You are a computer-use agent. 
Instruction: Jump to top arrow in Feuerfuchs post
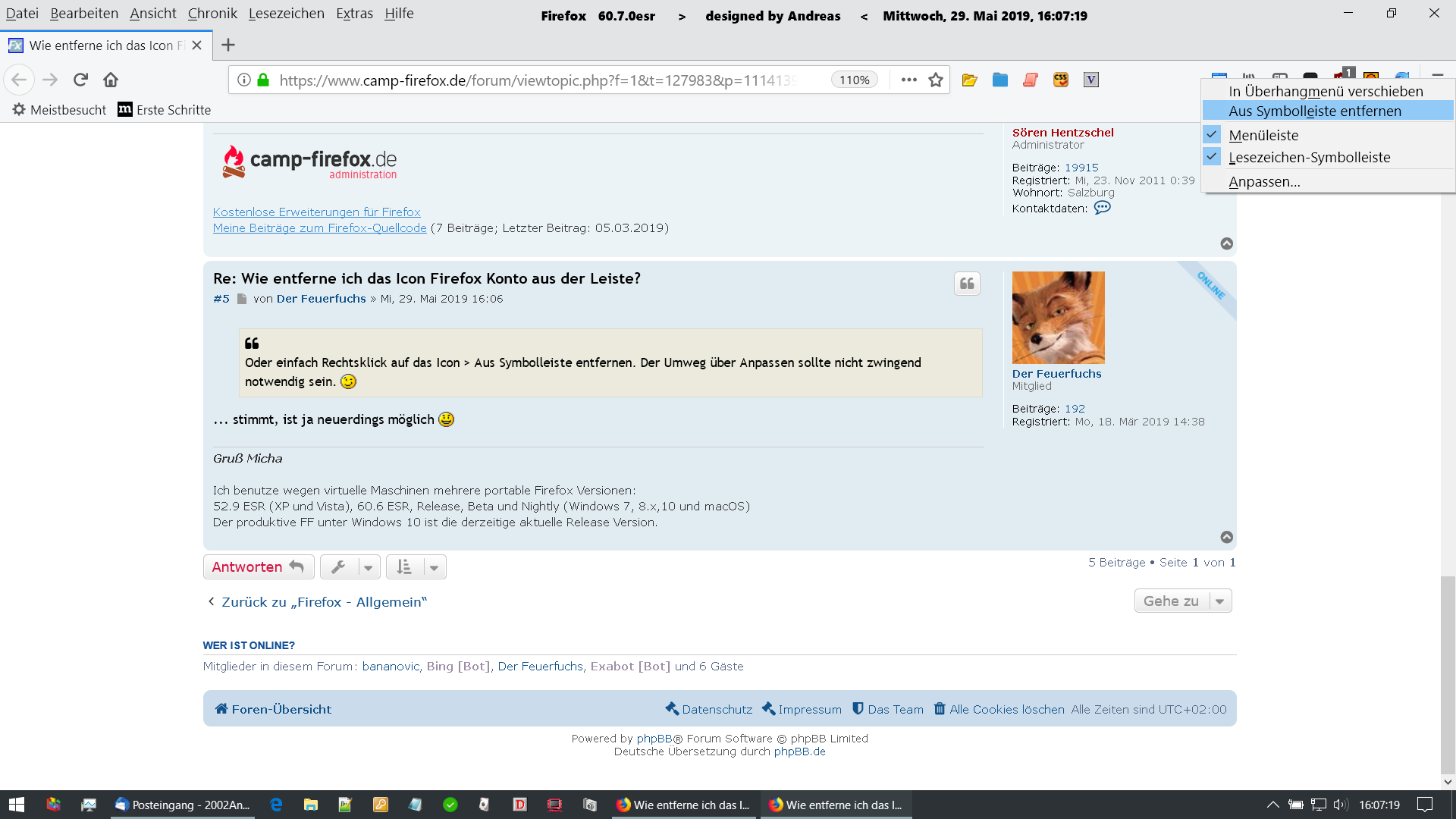coord(1226,537)
